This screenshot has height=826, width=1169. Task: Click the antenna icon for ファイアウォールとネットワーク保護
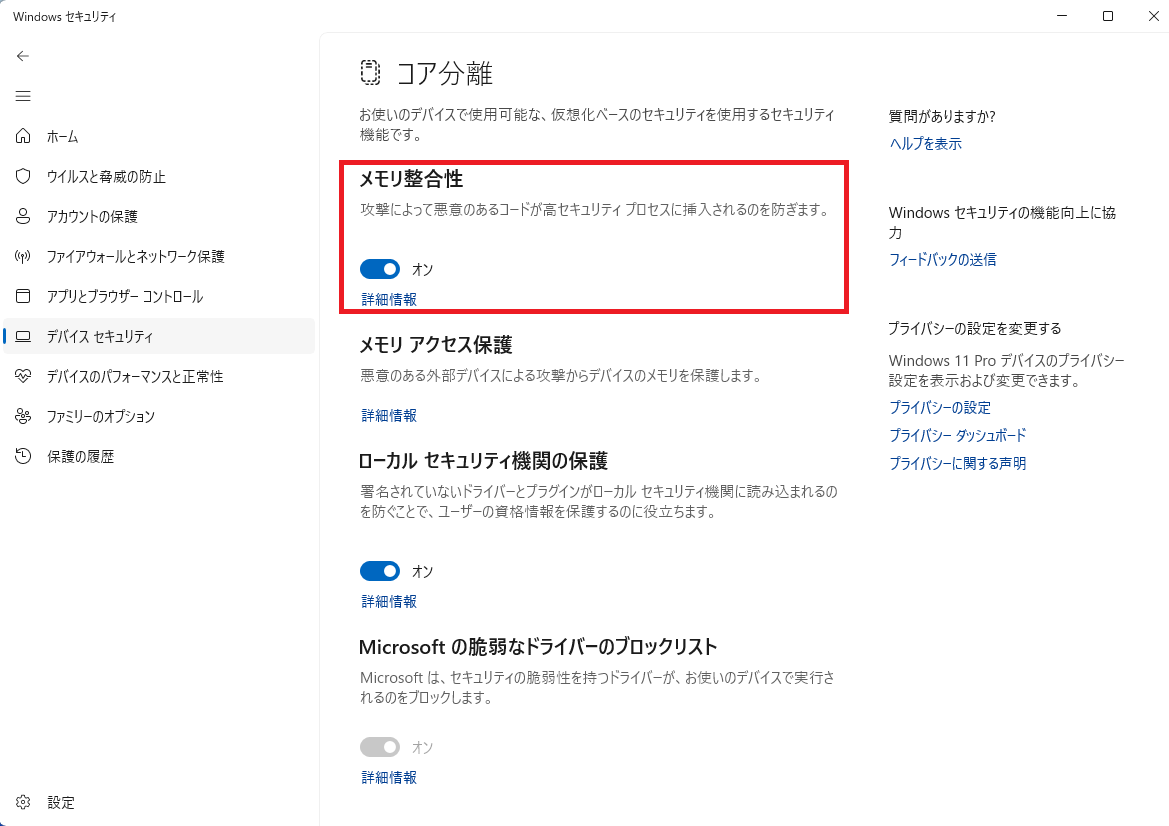click(x=23, y=256)
